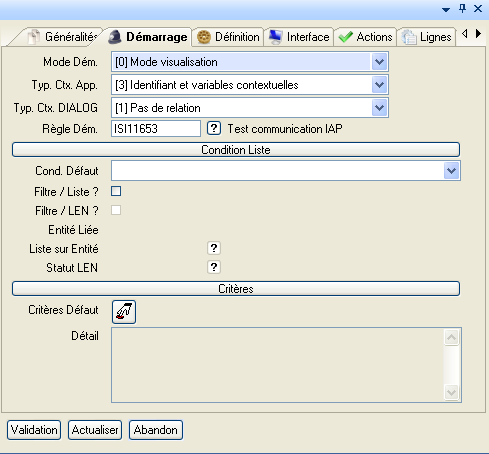
Task: Show previous tabs with the left arrow
Action: point(465,33)
